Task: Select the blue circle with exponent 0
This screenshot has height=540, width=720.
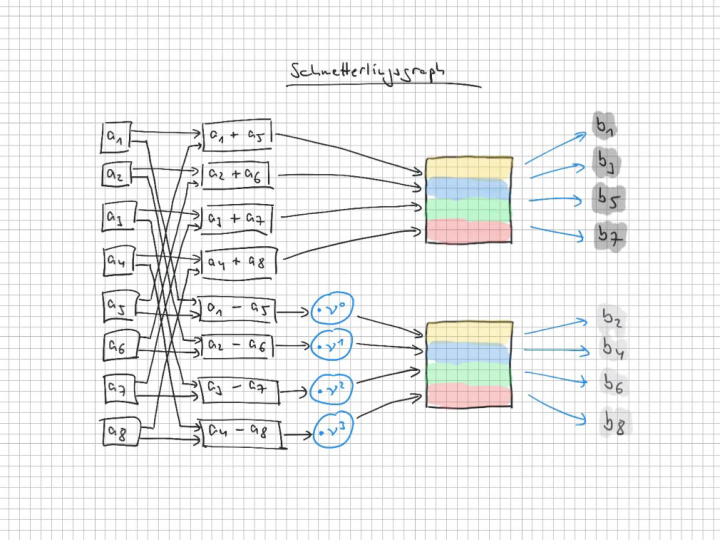Action: 332,309
